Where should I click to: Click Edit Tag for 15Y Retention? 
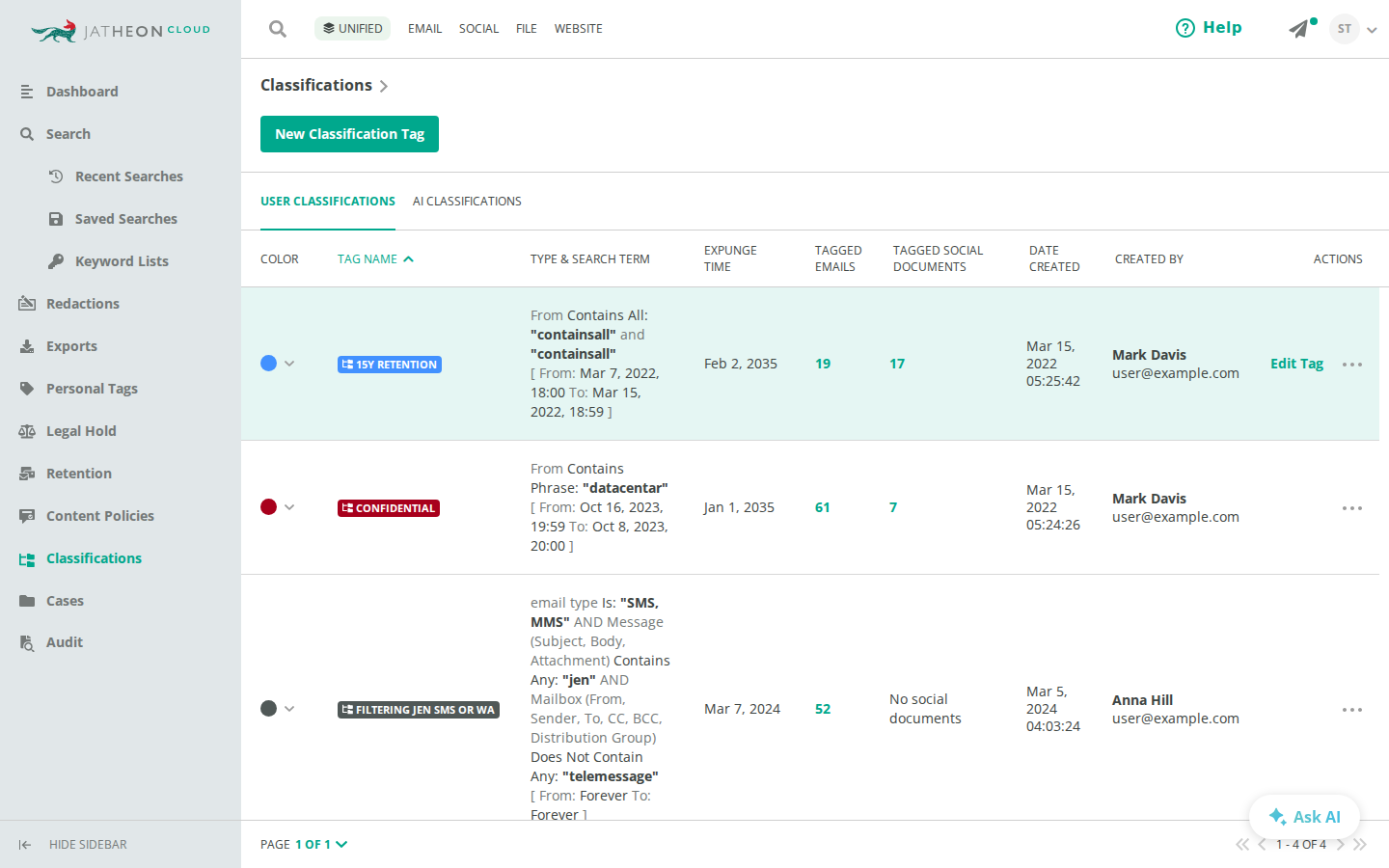(x=1296, y=364)
